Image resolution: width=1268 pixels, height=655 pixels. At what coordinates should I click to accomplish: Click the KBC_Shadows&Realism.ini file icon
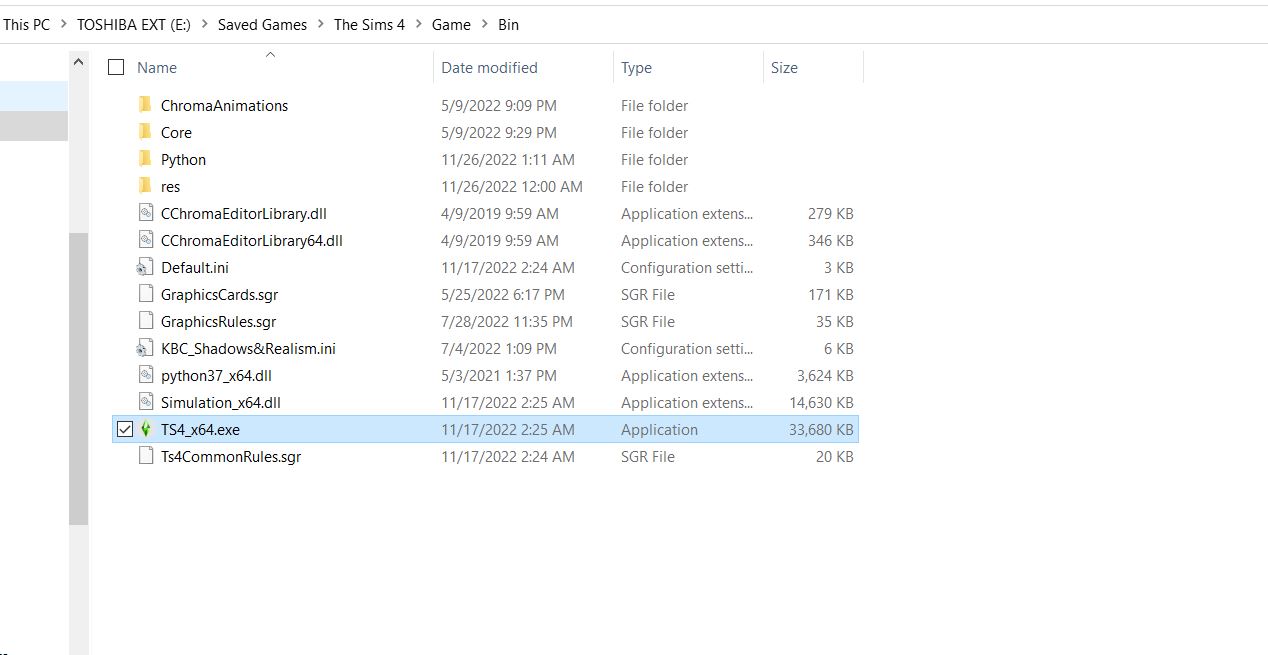click(x=145, y=348)
